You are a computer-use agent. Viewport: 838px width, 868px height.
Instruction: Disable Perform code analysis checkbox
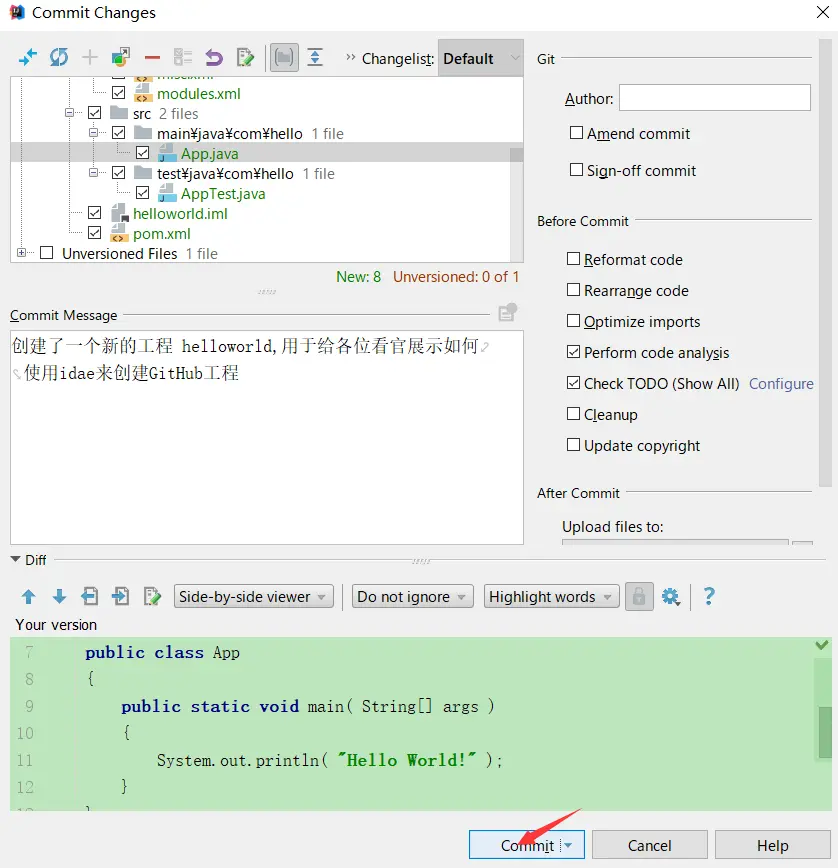tap(573, 352)
